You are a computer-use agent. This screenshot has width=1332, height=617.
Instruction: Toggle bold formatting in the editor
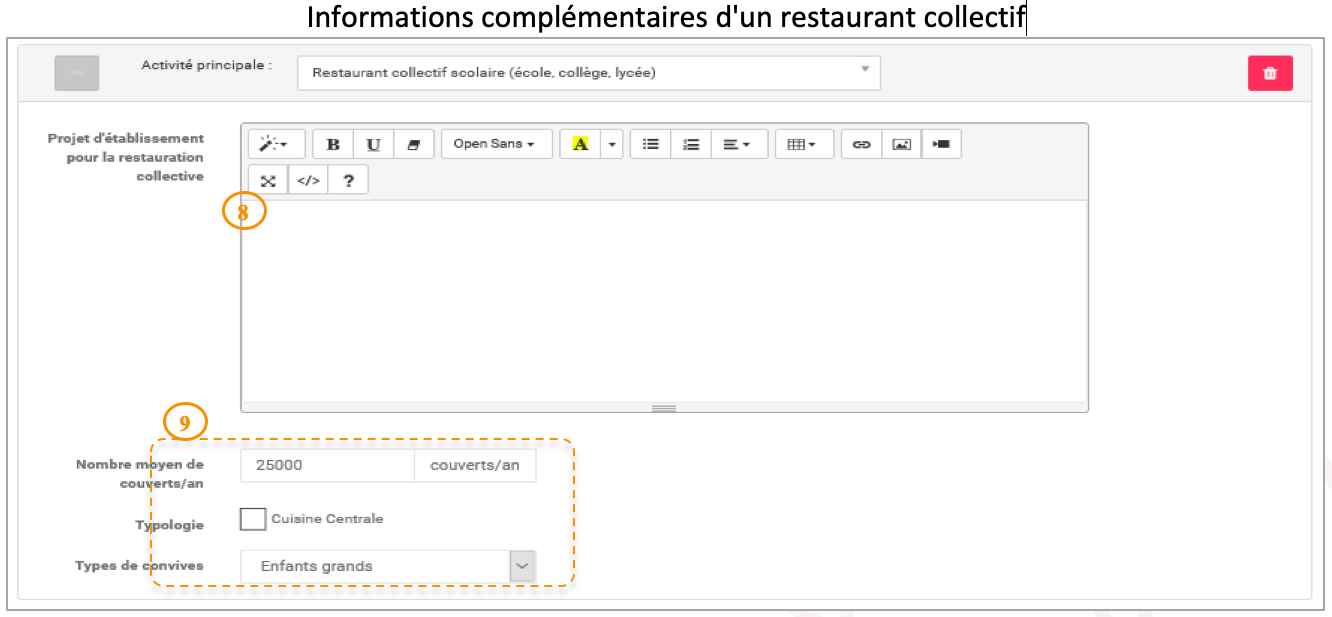point(333,144)
